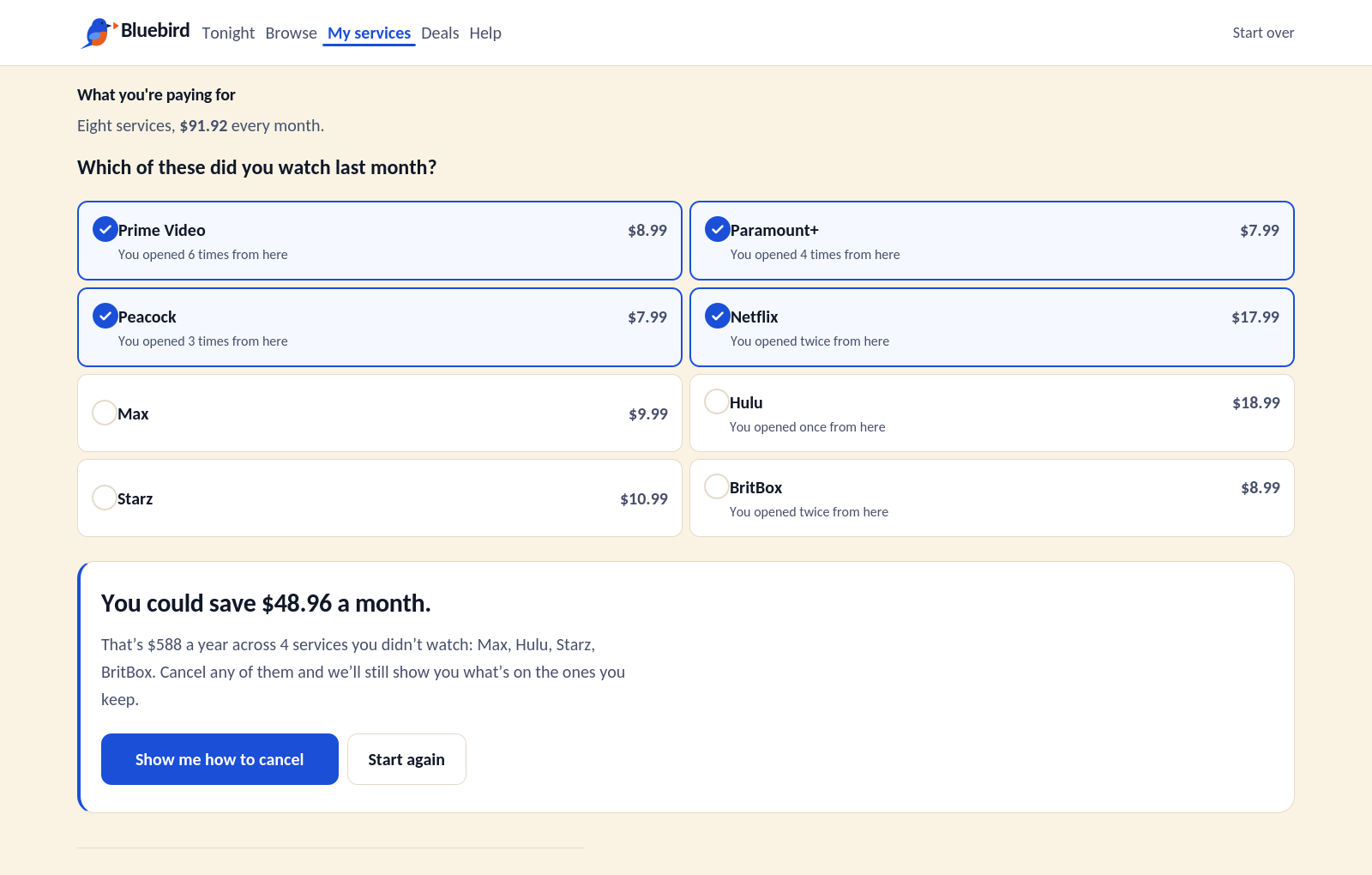
Task: Click 'You opened once from here'
Action: tap(808, 427)
